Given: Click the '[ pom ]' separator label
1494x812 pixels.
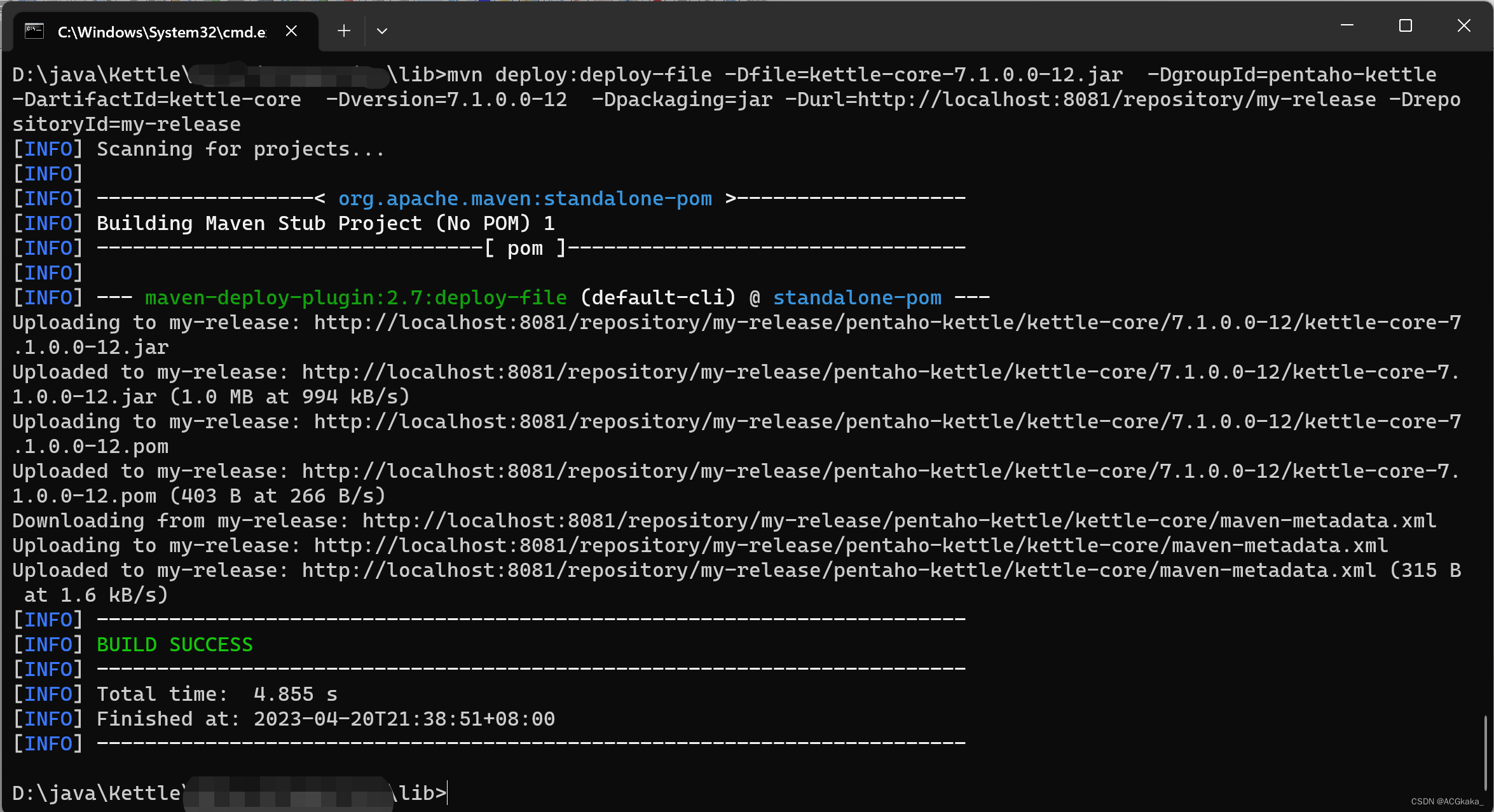Looking at the screenshot, I should [525, 248].
